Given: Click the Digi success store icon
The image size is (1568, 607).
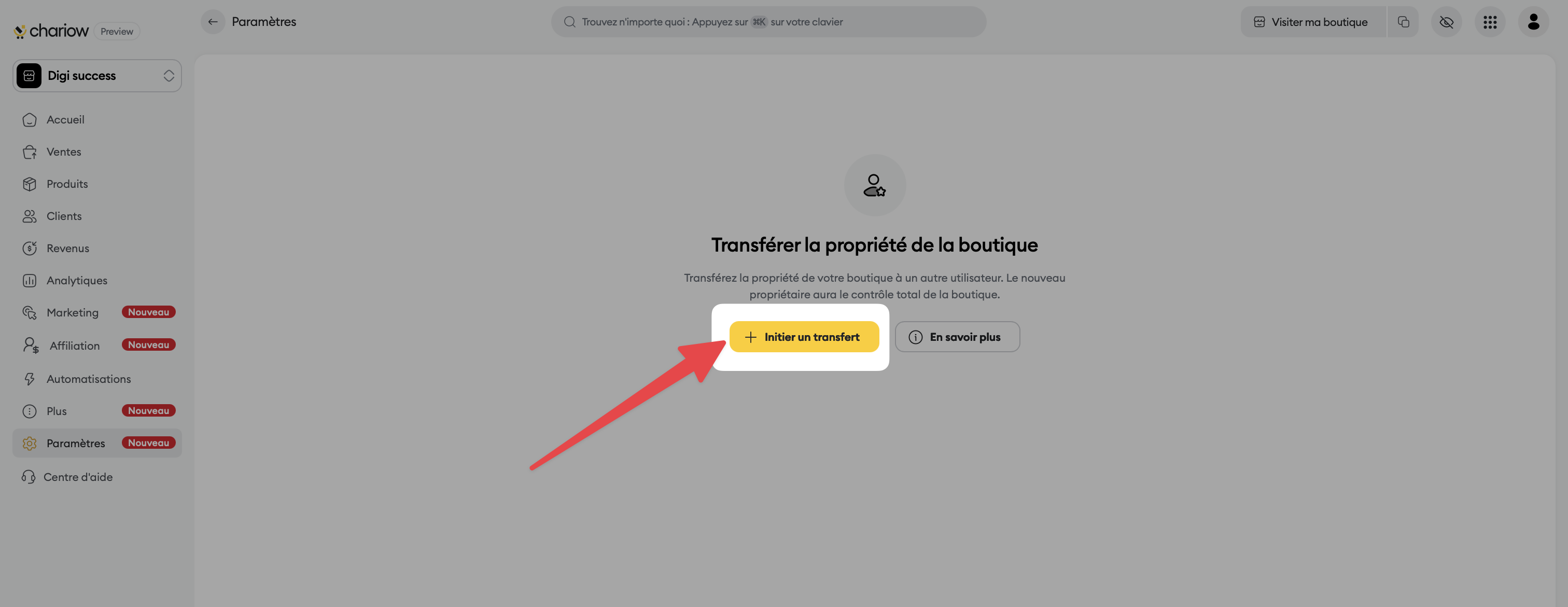Looking at the screenshot, I should [29, 76].
